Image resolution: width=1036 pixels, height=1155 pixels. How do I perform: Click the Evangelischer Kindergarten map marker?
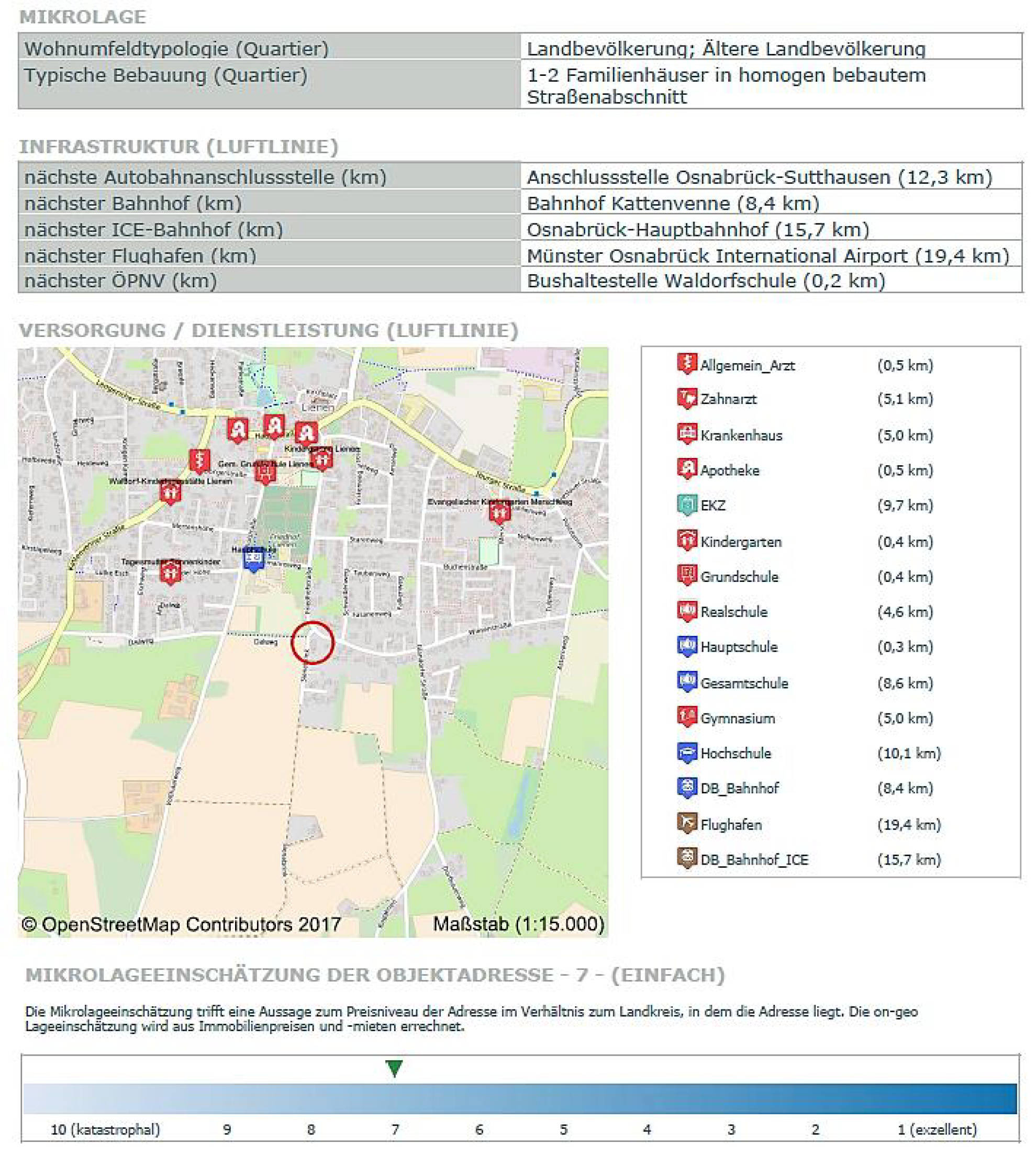point(499,513)
